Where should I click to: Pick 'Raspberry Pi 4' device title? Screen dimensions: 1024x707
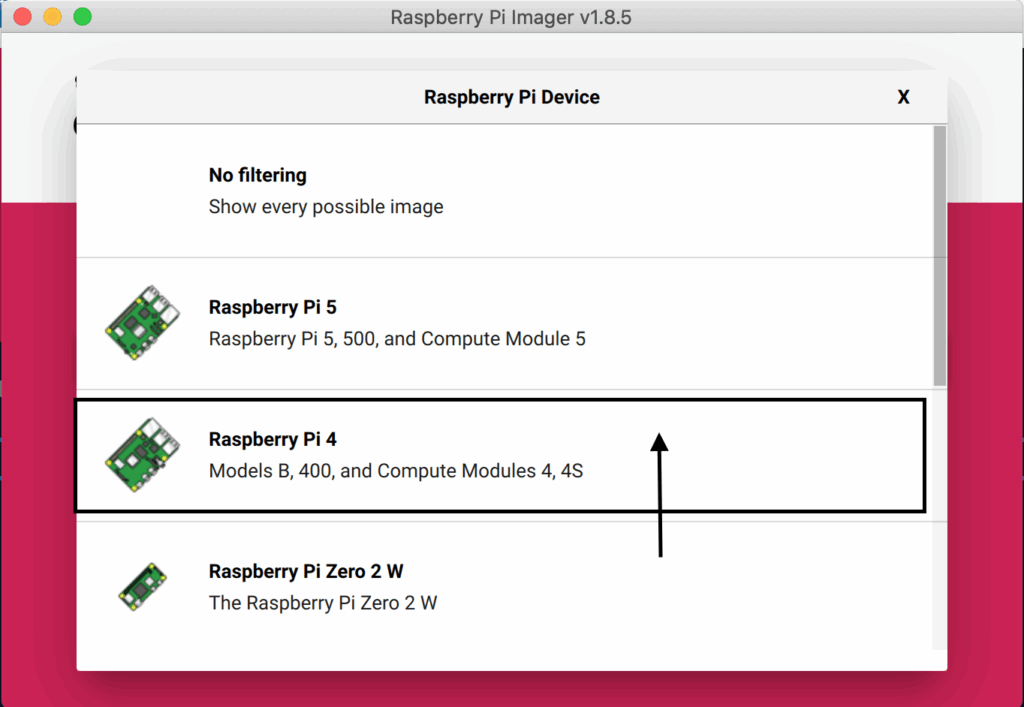point(272,439)
